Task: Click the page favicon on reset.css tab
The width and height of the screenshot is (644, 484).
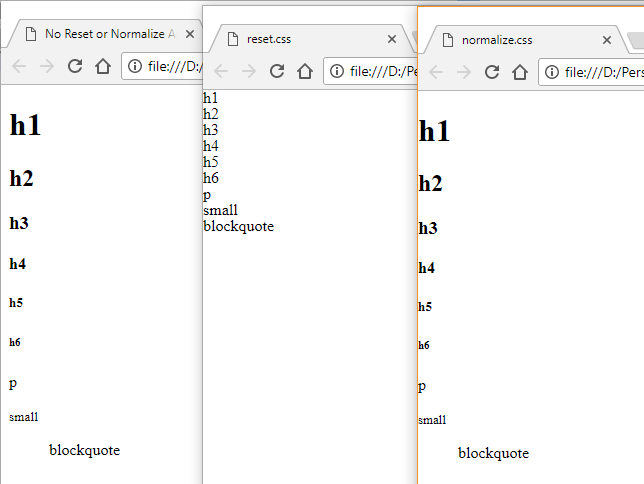Action: (x=233, y=39)
